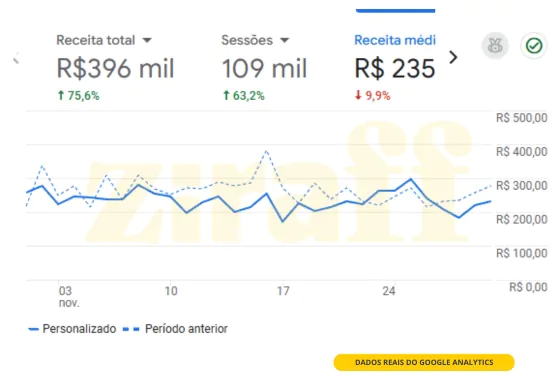Open the Receita total dropdown arrow
The height and width of the screenshot is (380, 560).
pyautogui.click(x=147, y=40)
